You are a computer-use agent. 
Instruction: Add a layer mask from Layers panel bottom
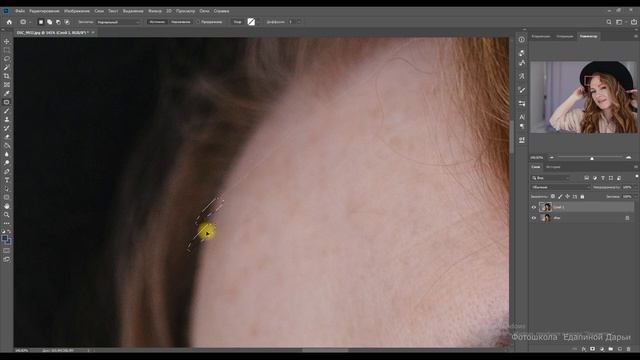(x=593, y=349)
